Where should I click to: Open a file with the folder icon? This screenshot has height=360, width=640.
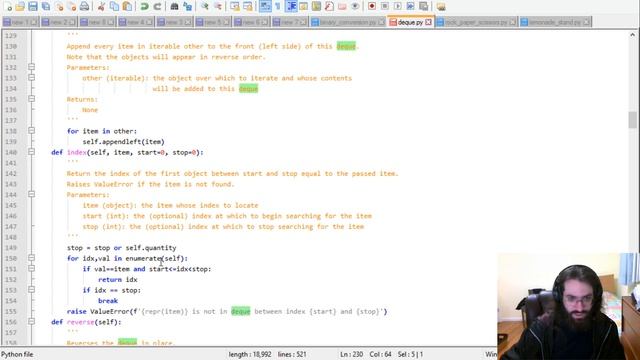pyautogui.click(x=20, y=6)
